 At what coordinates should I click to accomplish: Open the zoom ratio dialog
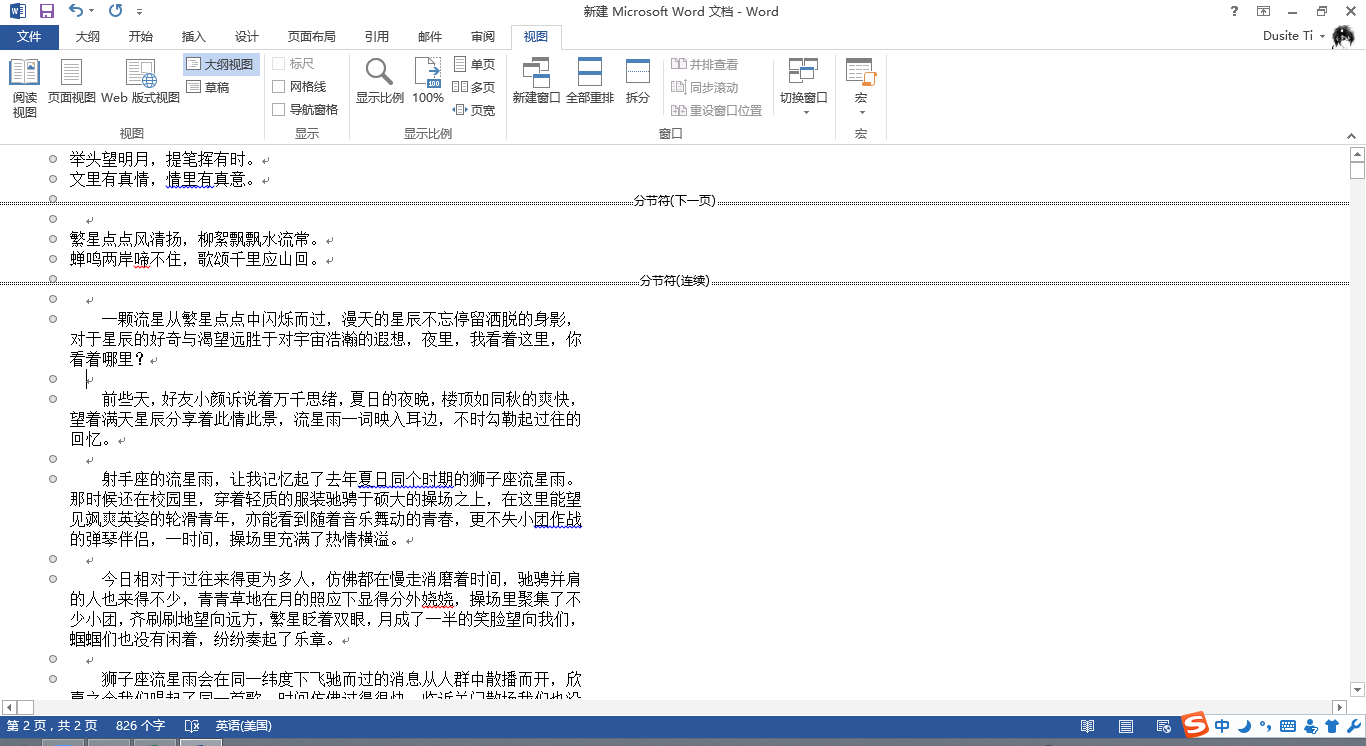(x=379, y=82)
